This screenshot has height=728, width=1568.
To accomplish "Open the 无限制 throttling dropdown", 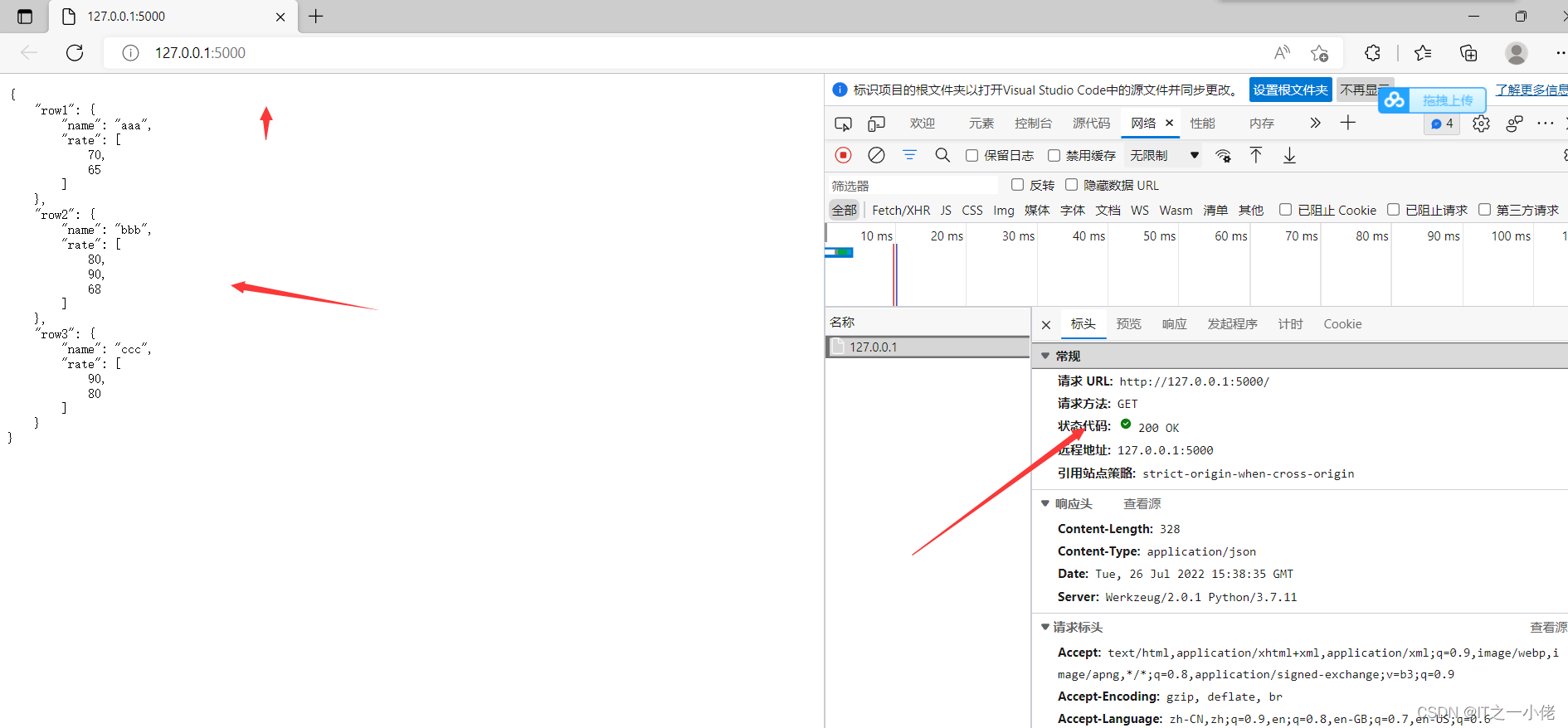I will tap(1164, 155).
